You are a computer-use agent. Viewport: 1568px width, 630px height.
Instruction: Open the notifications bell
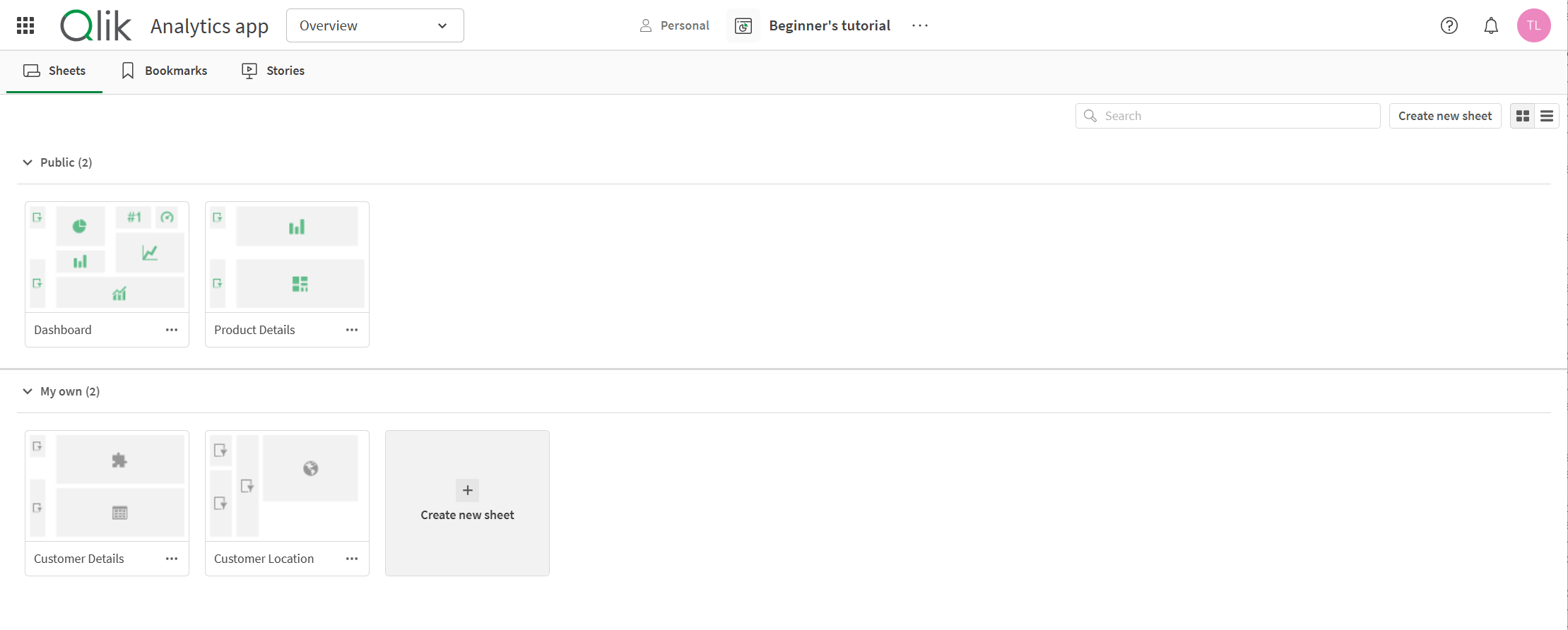[1490, 25]
